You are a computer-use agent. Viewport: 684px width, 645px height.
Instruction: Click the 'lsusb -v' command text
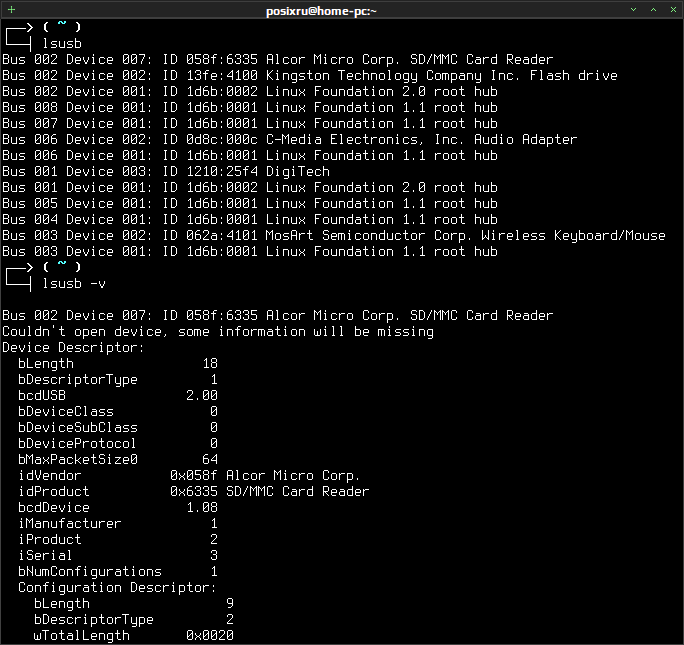coord(74,284)
